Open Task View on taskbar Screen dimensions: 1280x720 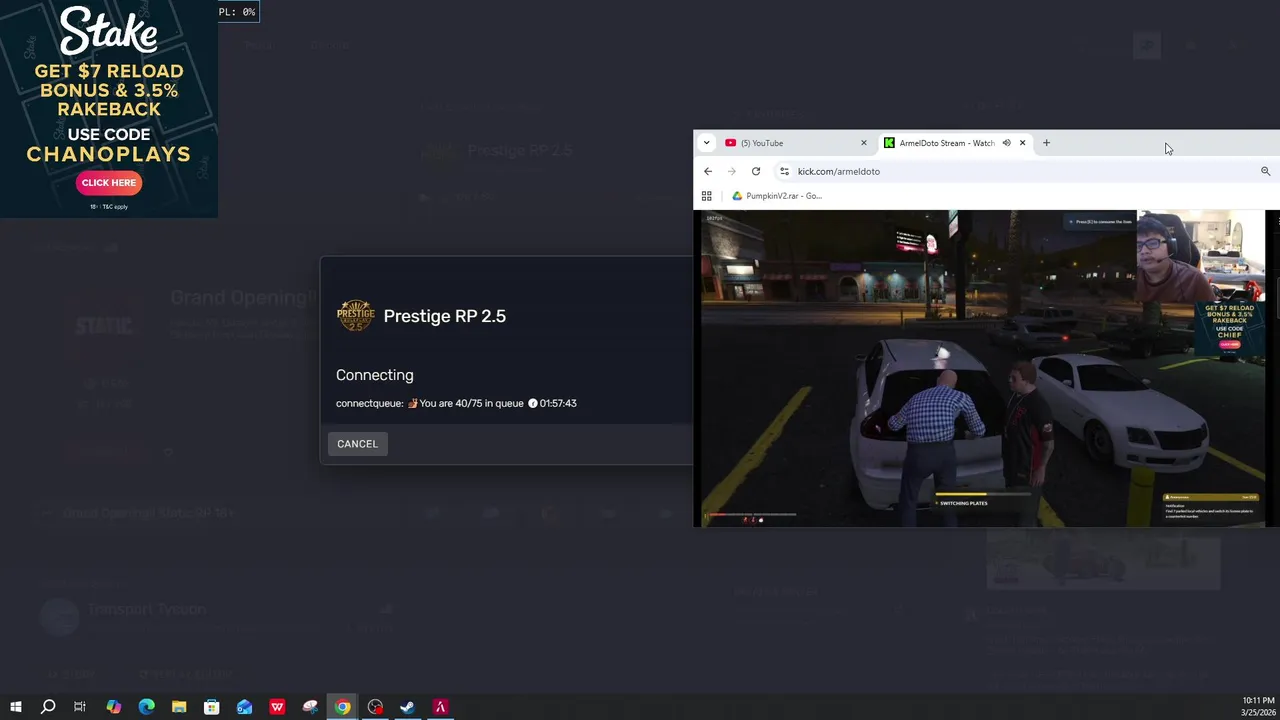pos(80,707)
